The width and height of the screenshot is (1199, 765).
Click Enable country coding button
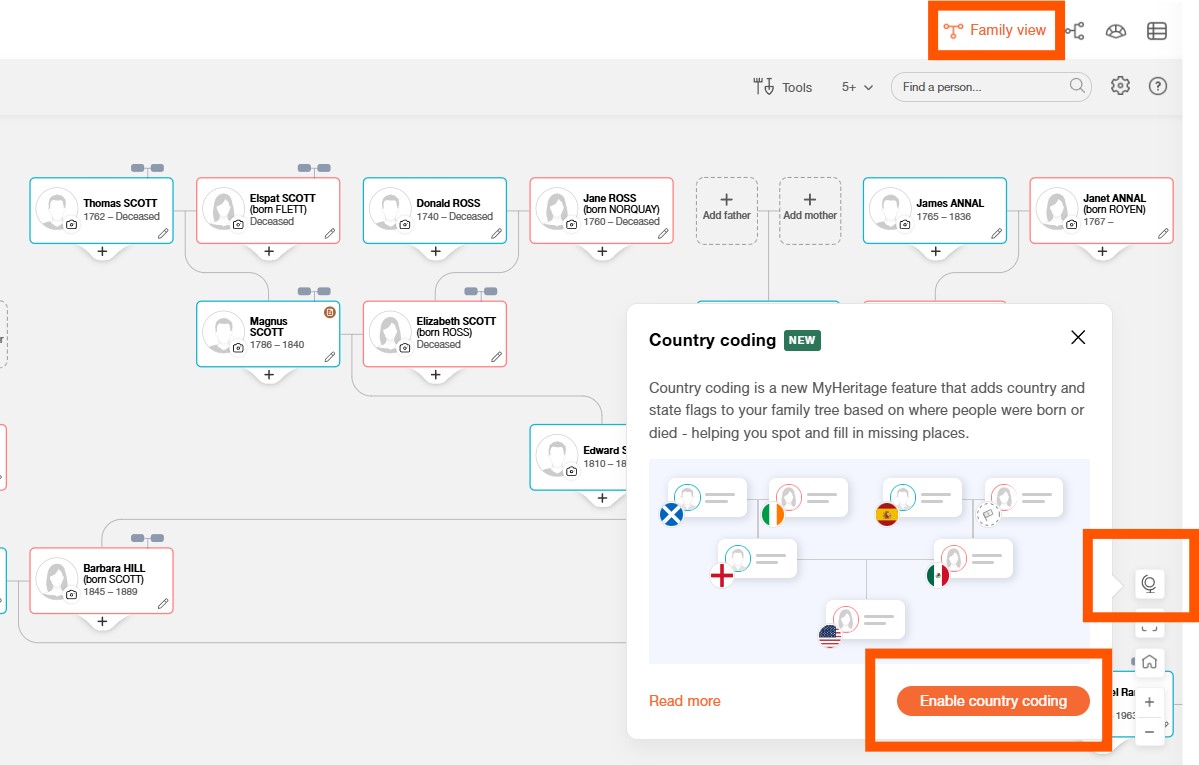(992, 701)
